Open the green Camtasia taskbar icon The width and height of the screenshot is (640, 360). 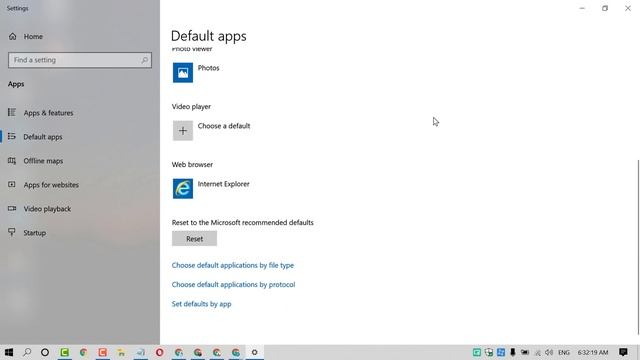click(x=64, y=352)
